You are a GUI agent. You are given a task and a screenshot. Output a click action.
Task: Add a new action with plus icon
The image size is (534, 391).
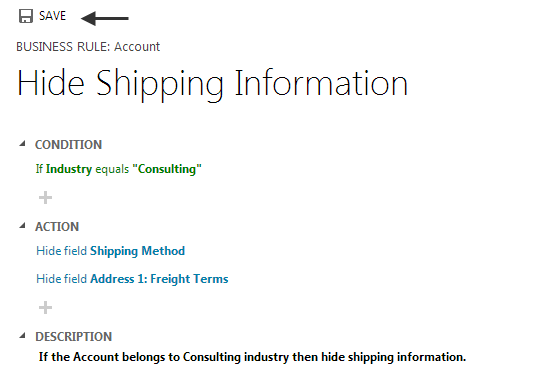[x=45, y=308]
